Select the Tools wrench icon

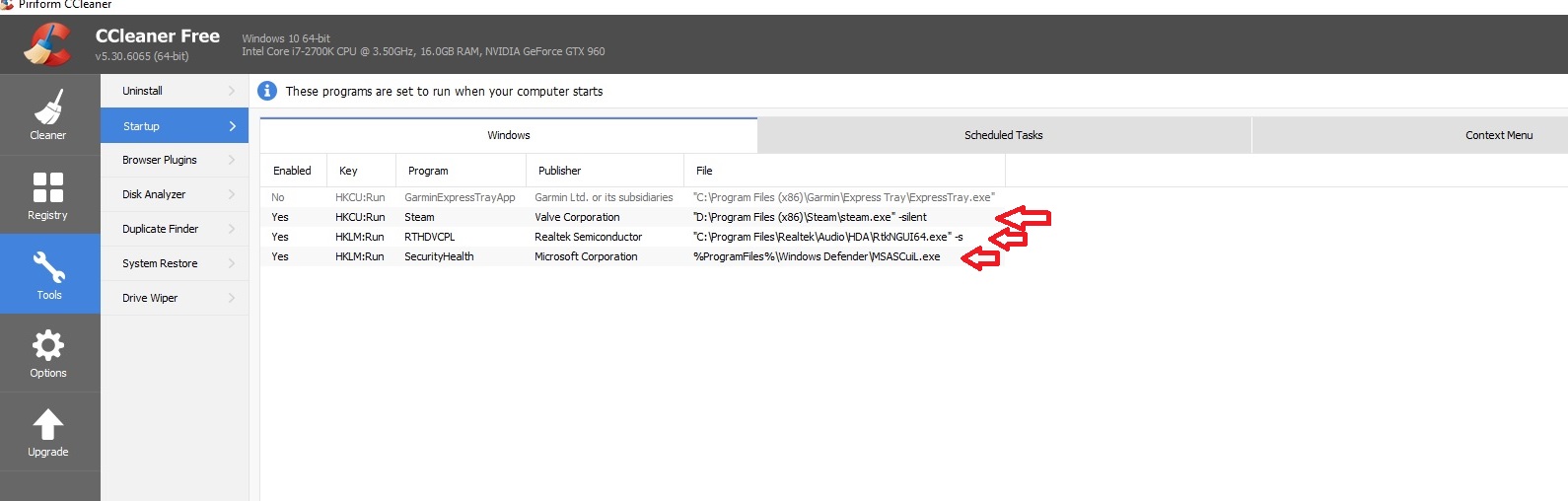pyautogui.click(x=48, y=267)
